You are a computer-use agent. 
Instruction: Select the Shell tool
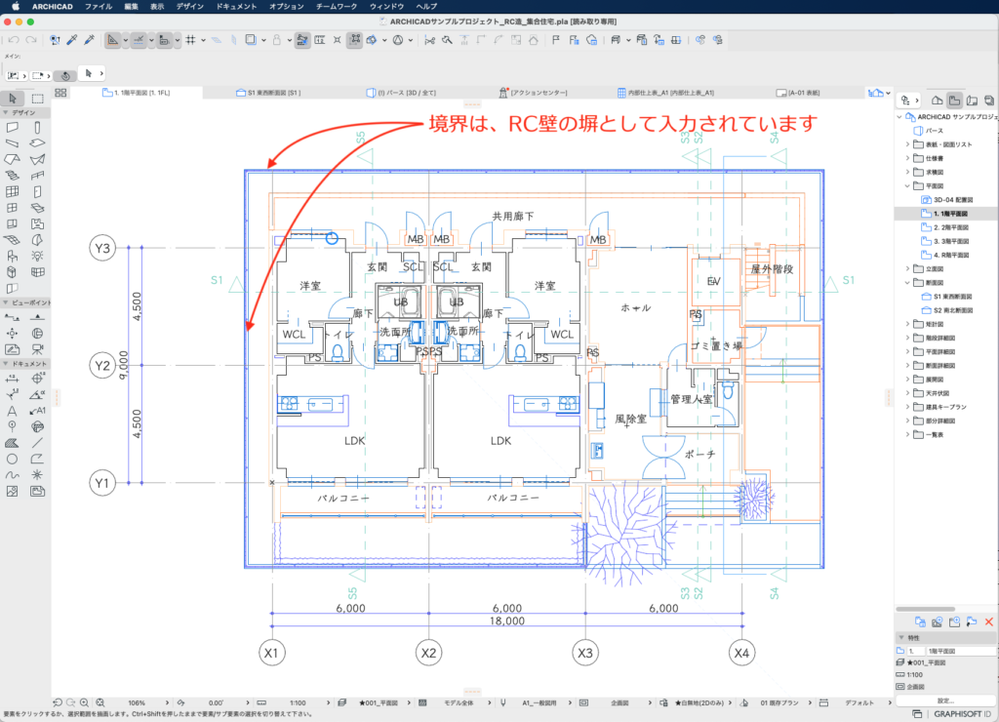[38, 159]
